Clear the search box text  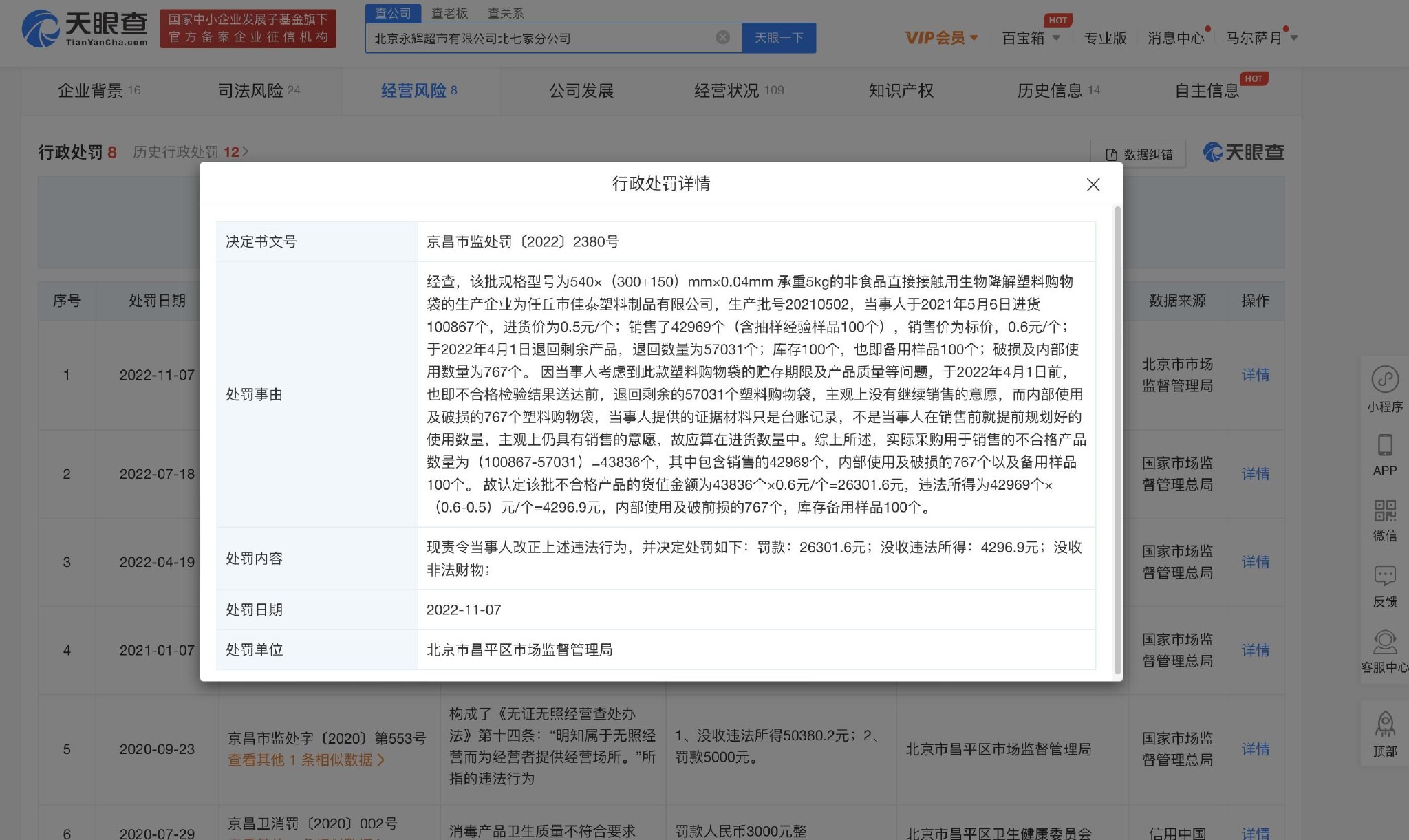pyautogui.click(x=722, y=37)
